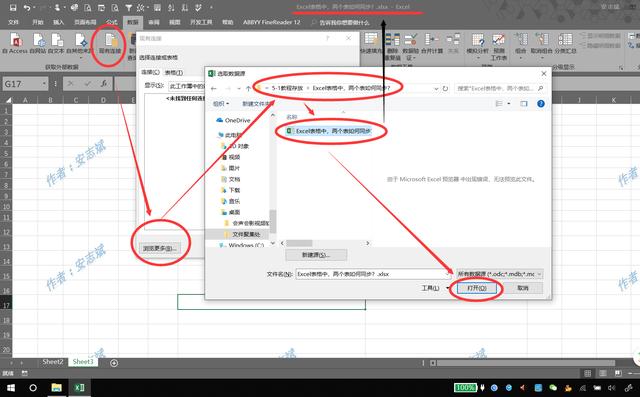Screen dimensions: 640x397
Task: Select 文档 (Documents) in navigation pane
Action: click(231, 179)
